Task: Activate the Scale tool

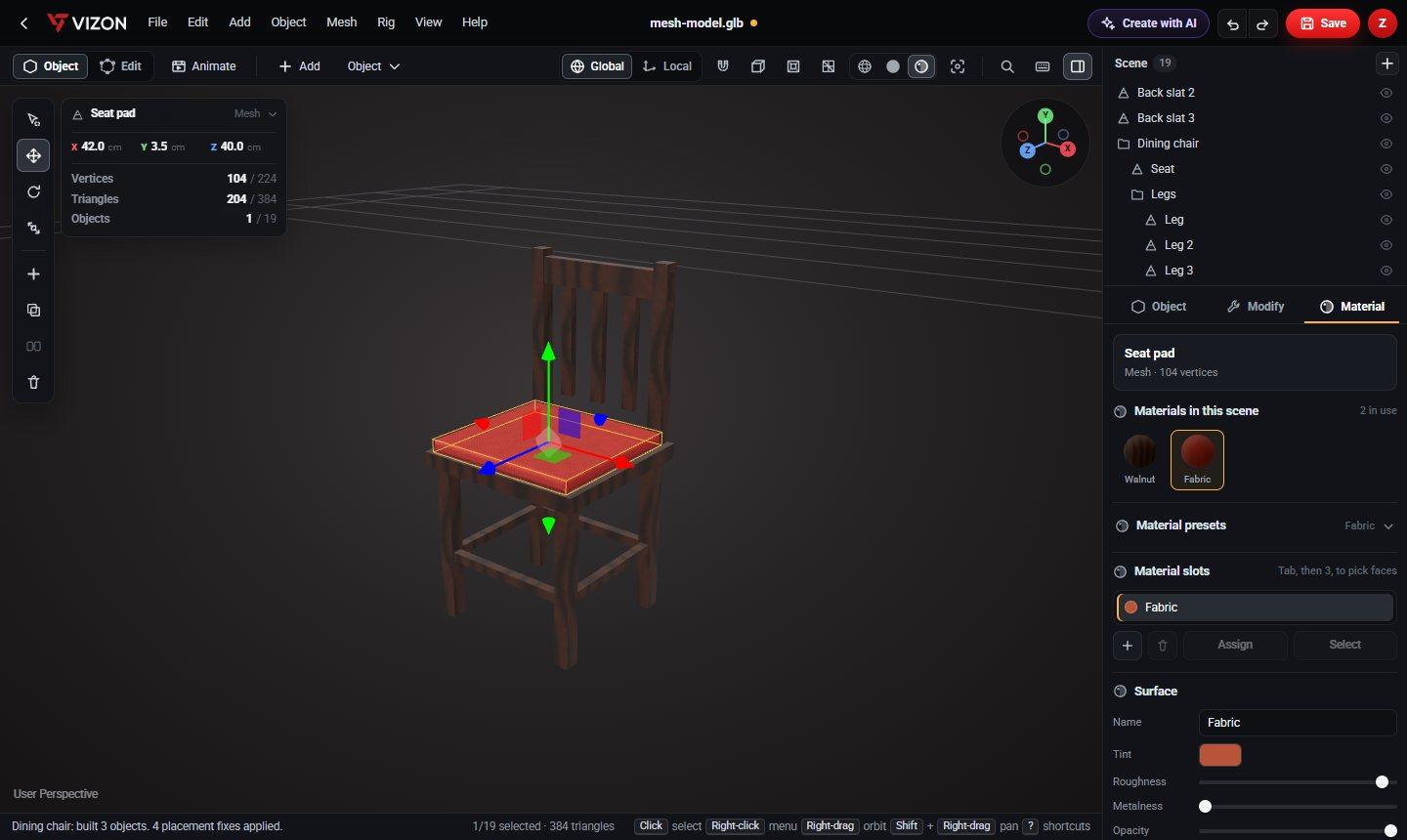Action: [33, 229]
